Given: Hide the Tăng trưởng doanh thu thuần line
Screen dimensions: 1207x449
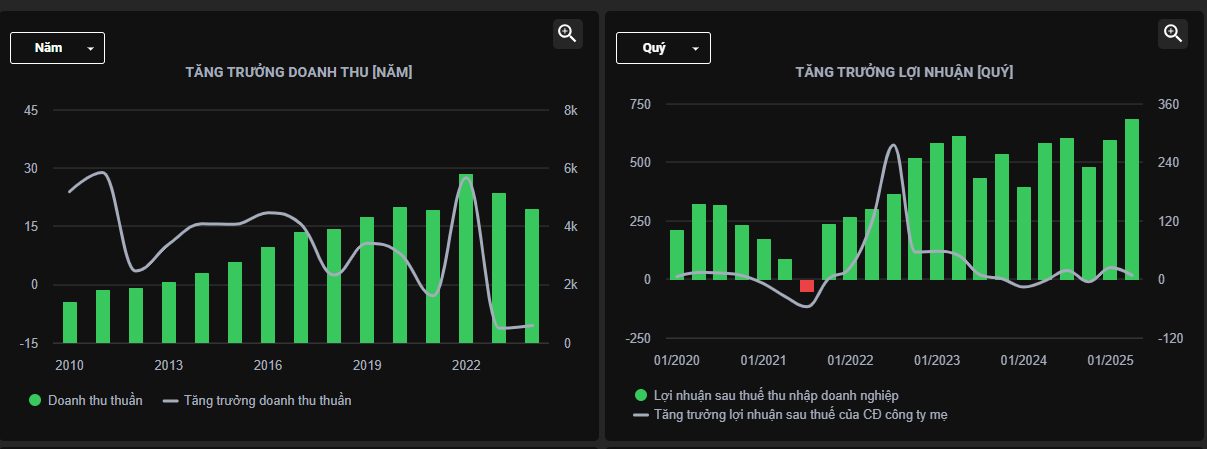Looking at the screenshot, I should click(x=257, y=400).
